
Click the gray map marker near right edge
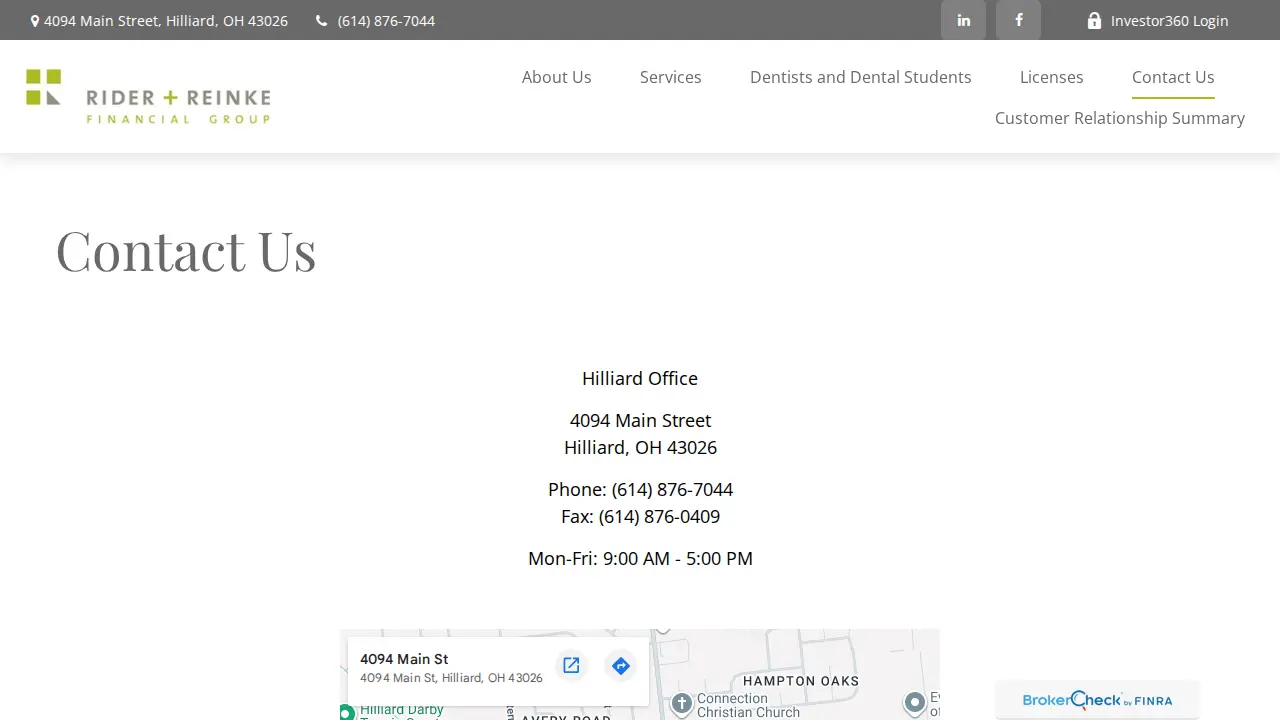pyautogui.click(x=914, y=703)
